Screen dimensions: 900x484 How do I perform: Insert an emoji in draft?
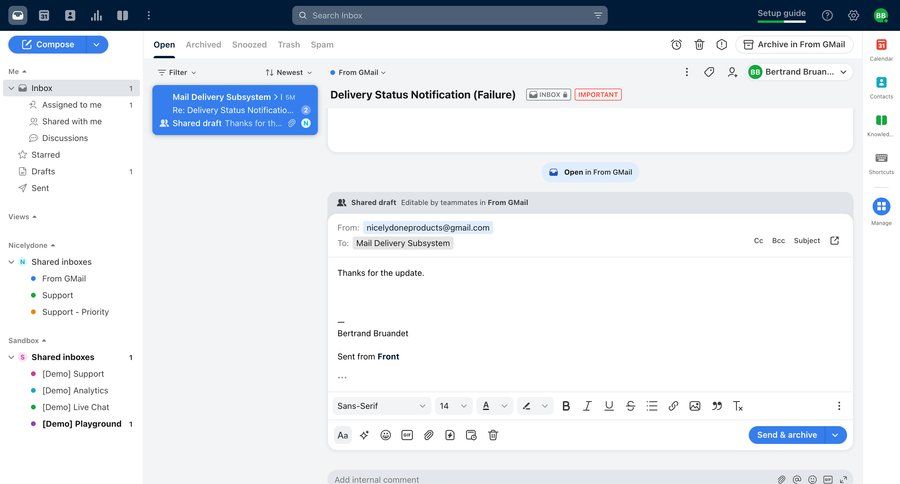point(386,435)
